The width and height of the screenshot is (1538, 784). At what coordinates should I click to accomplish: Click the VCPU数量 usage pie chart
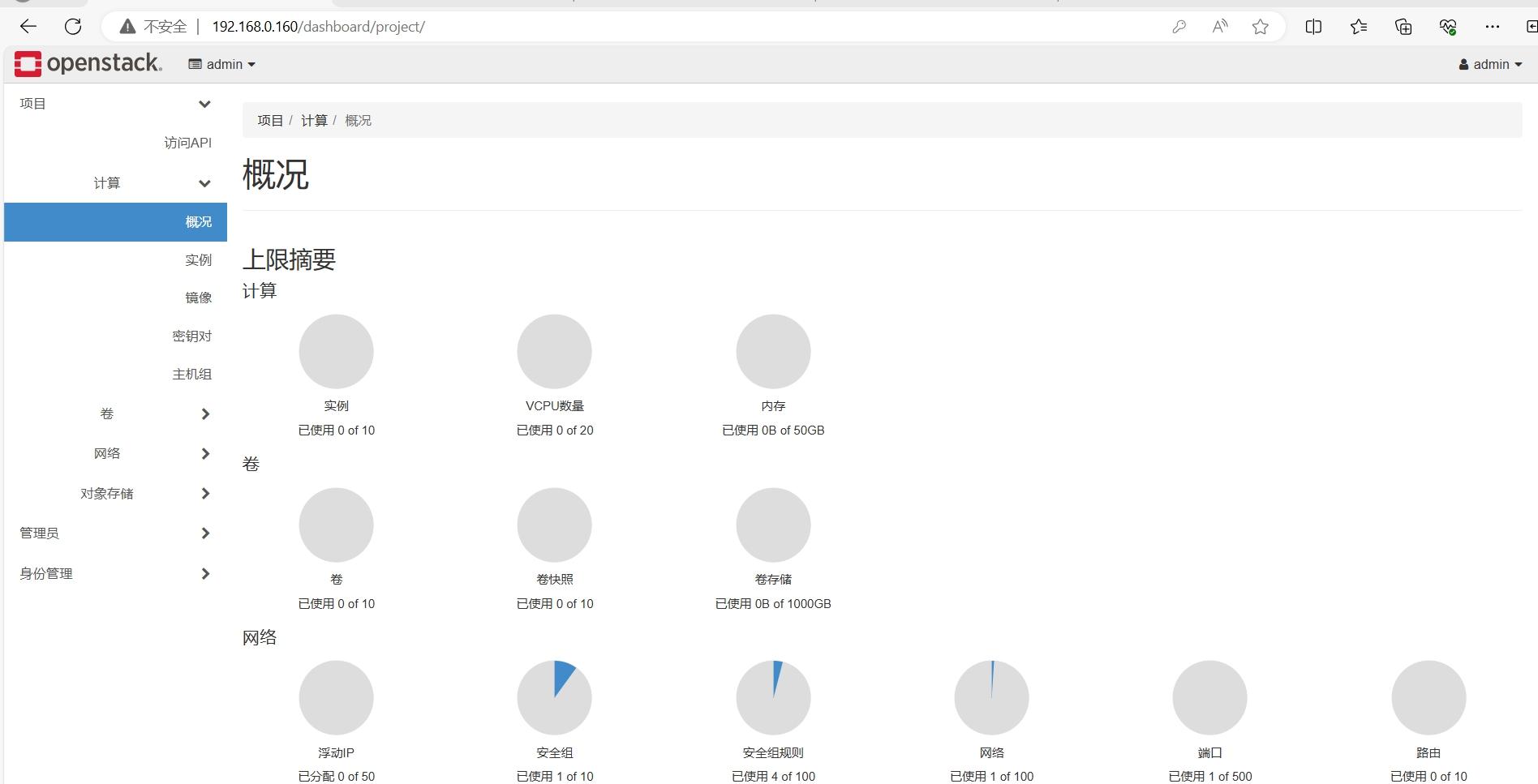[555, 352]
